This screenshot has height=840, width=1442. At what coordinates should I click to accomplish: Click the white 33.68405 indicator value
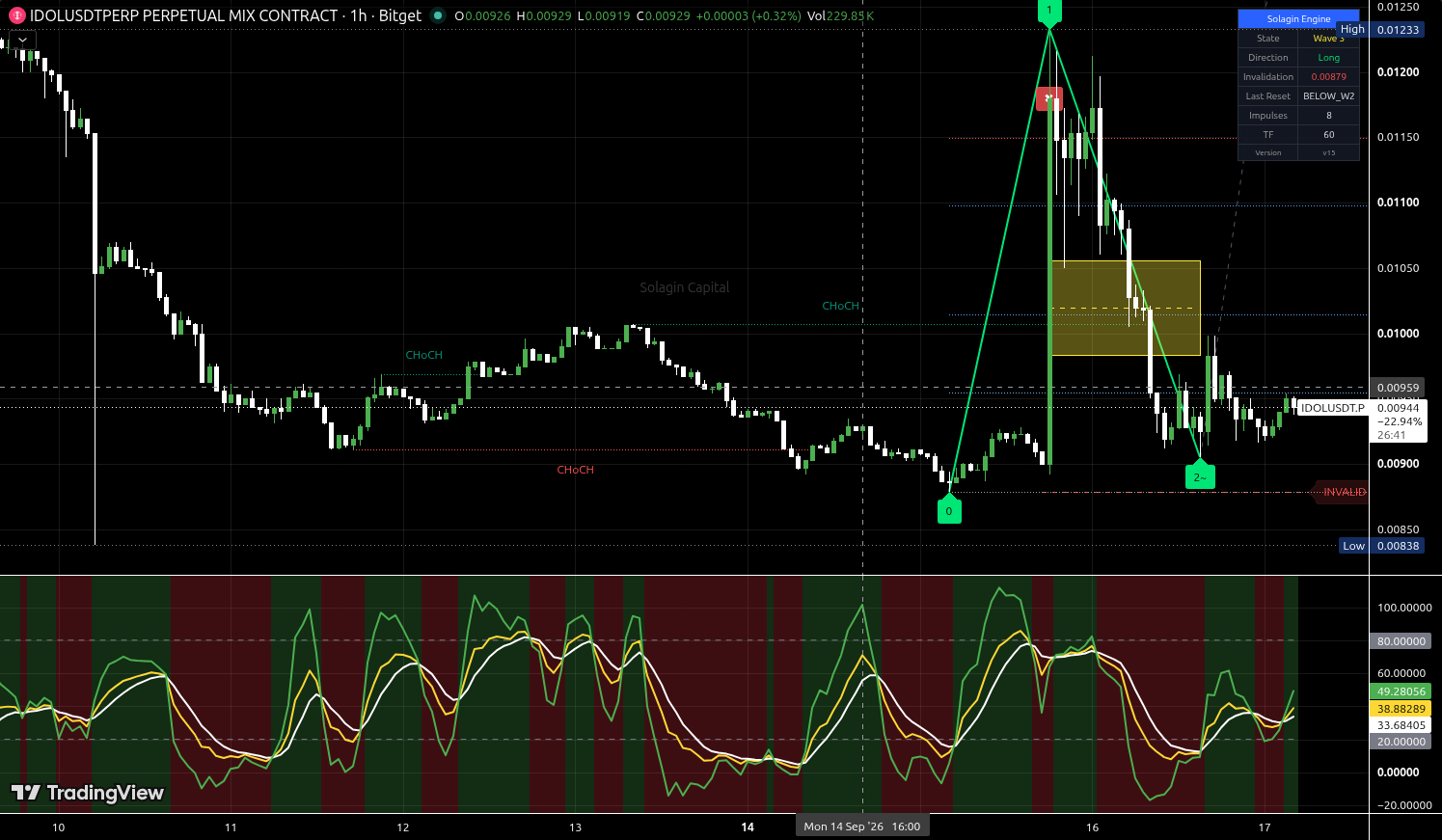1401,725
